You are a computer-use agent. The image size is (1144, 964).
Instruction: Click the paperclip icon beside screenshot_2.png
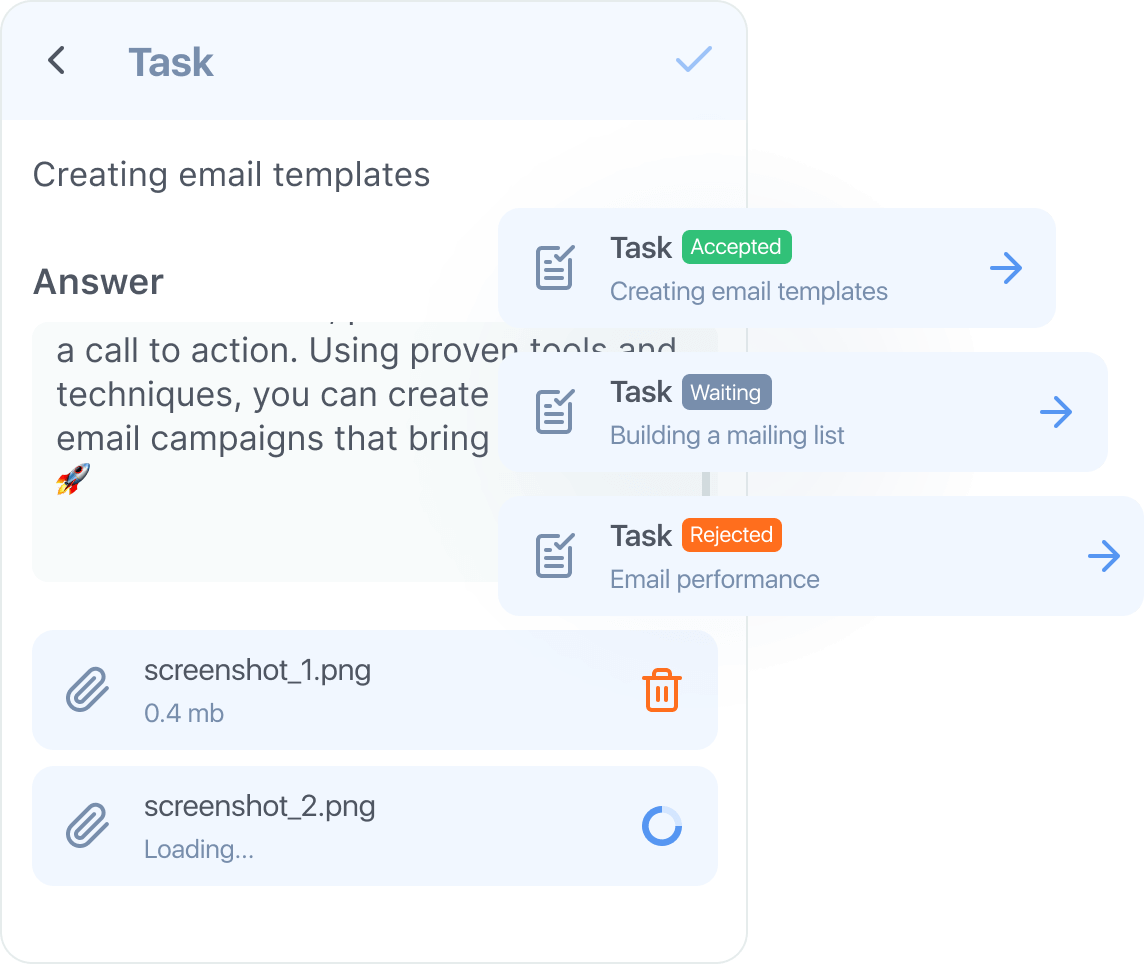click(x=87, y=827)
